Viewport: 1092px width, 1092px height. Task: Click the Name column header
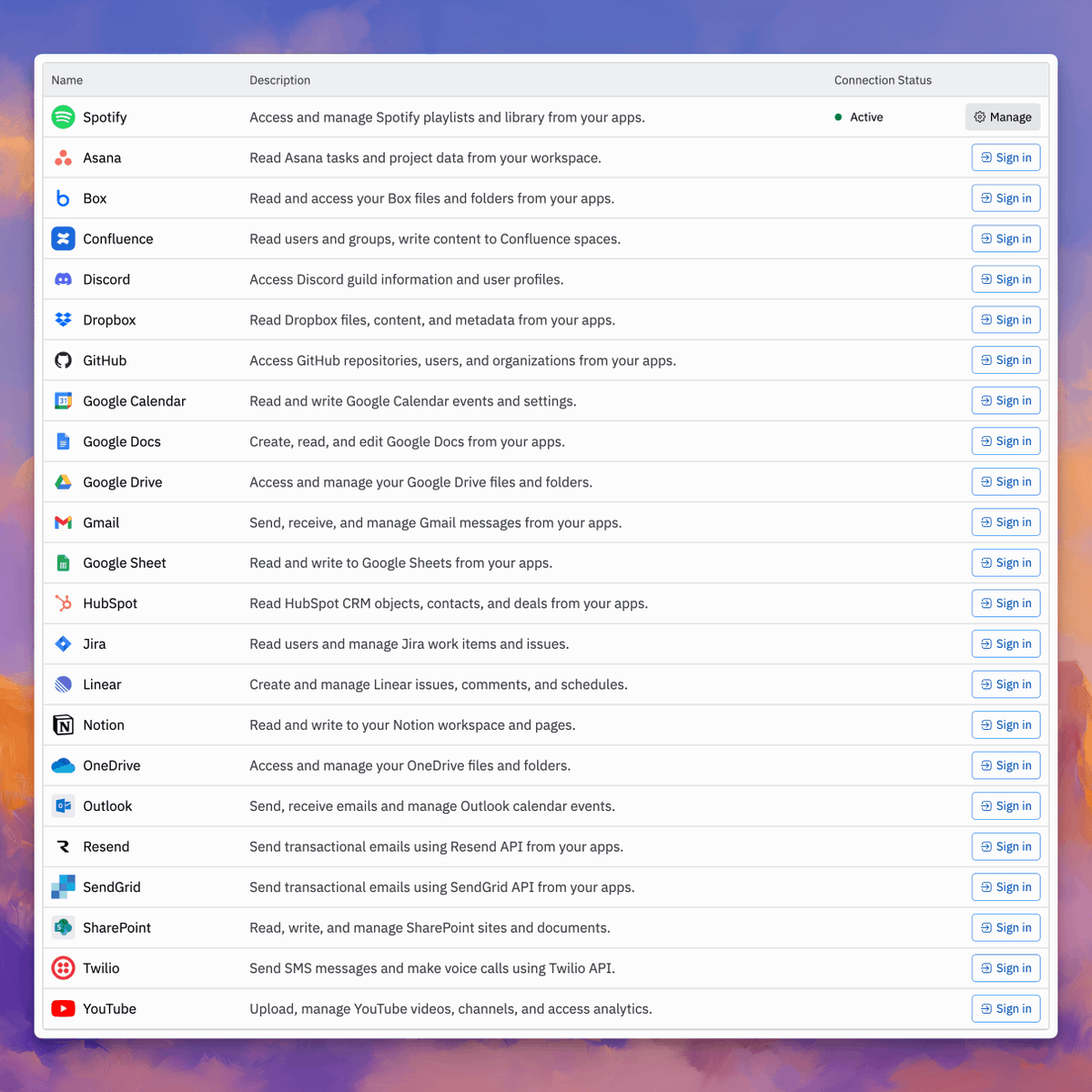[67, 80]
